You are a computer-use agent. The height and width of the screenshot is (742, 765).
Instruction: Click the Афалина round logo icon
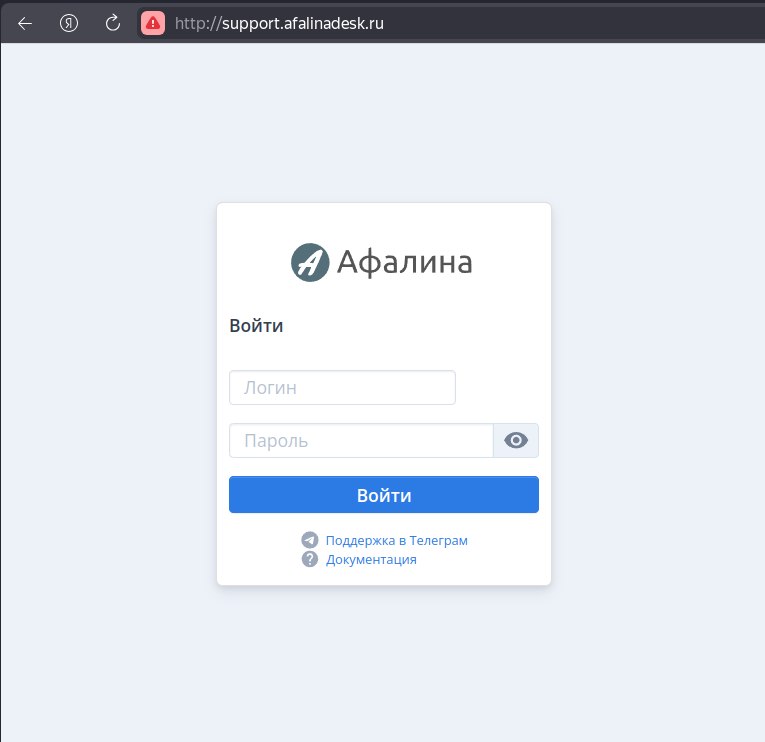[x=310, y=262]
